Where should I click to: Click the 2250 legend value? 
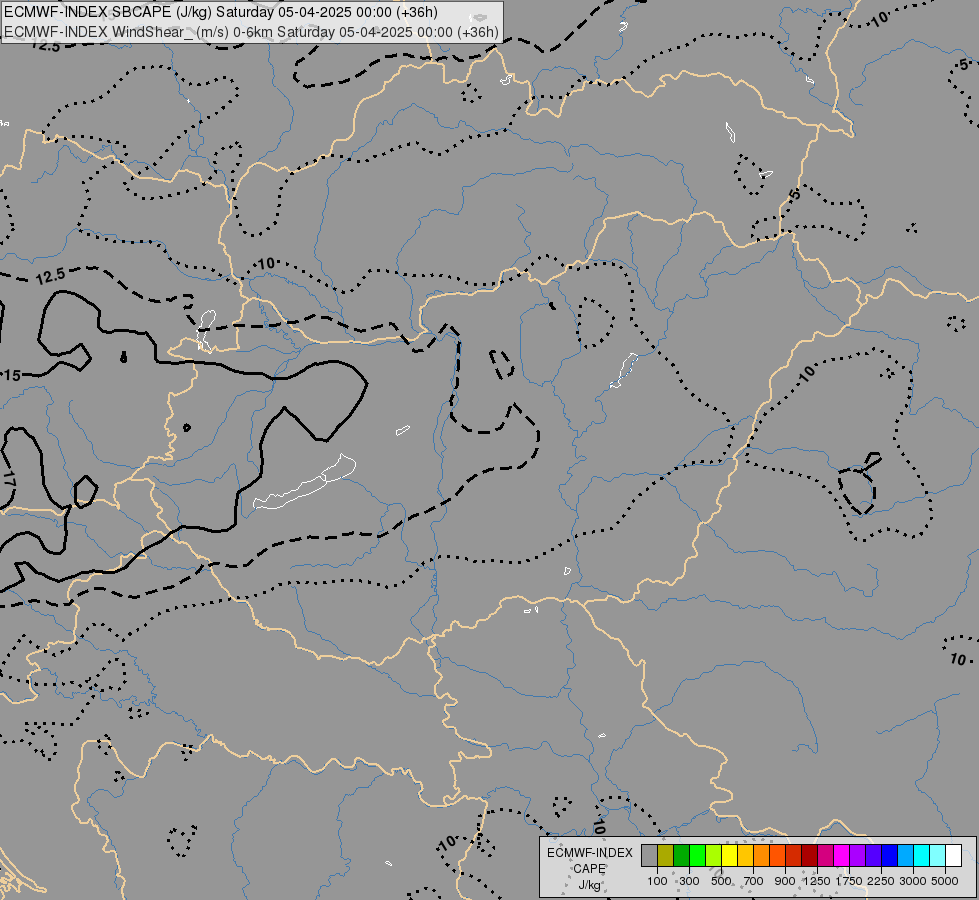point(882,881)
